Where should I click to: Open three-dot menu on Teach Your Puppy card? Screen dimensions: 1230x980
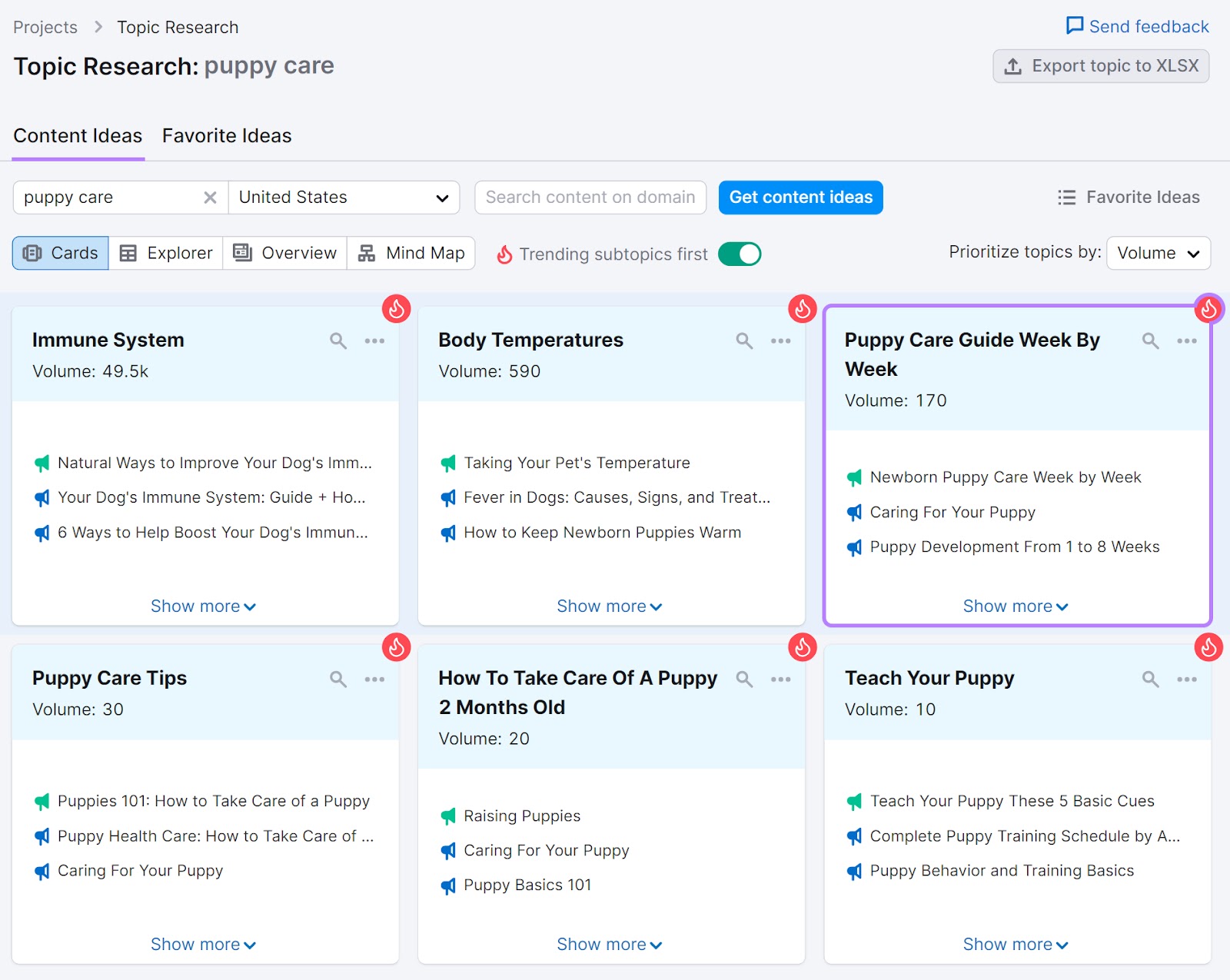point(1186,679)
